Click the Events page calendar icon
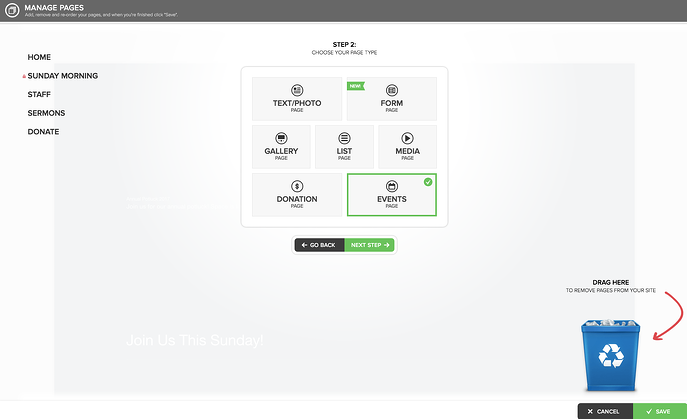Image resolution: width=687 pixels, height=419 pixels. (x=392, y=186)
